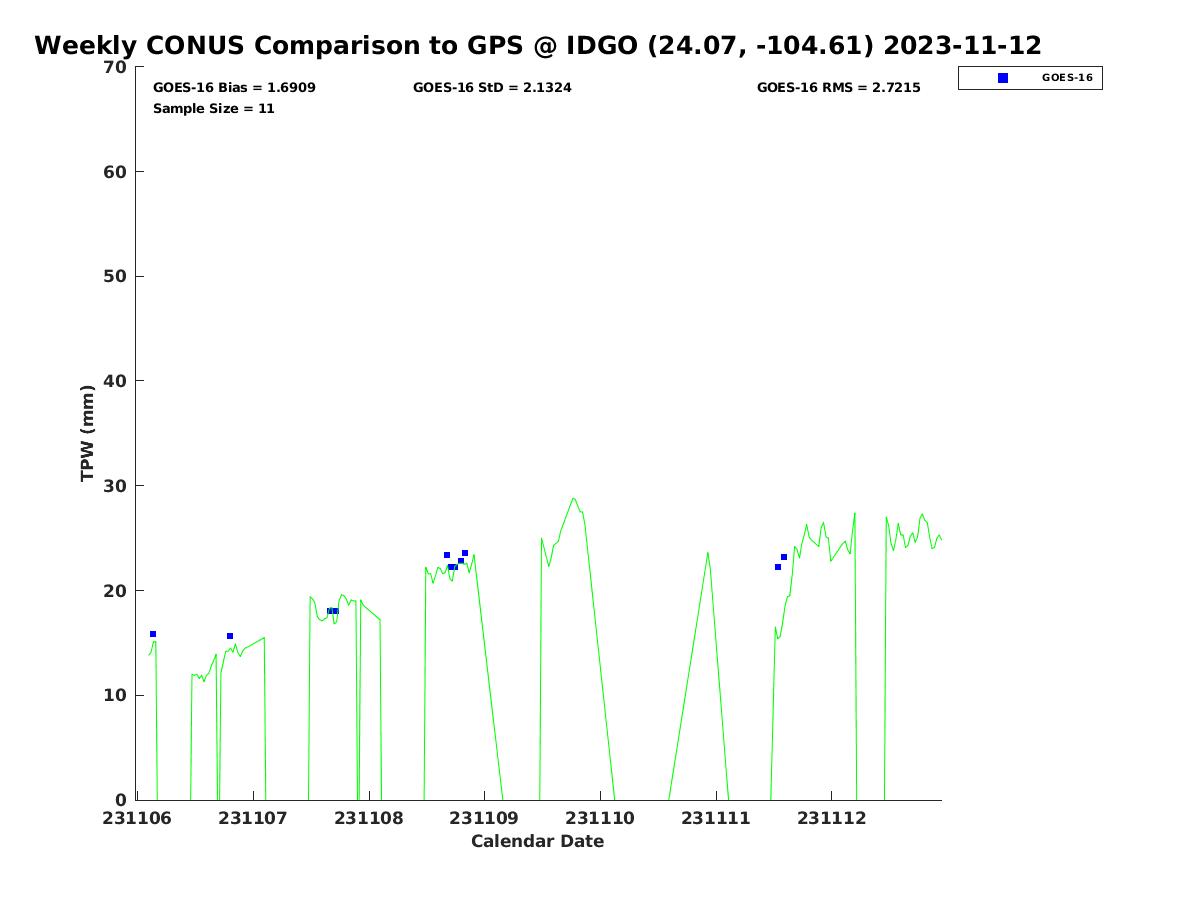This screenshot has height=900, width=1200.
Task: Click the blue GOES-16 legend marker
Action: click(1003, 78)
